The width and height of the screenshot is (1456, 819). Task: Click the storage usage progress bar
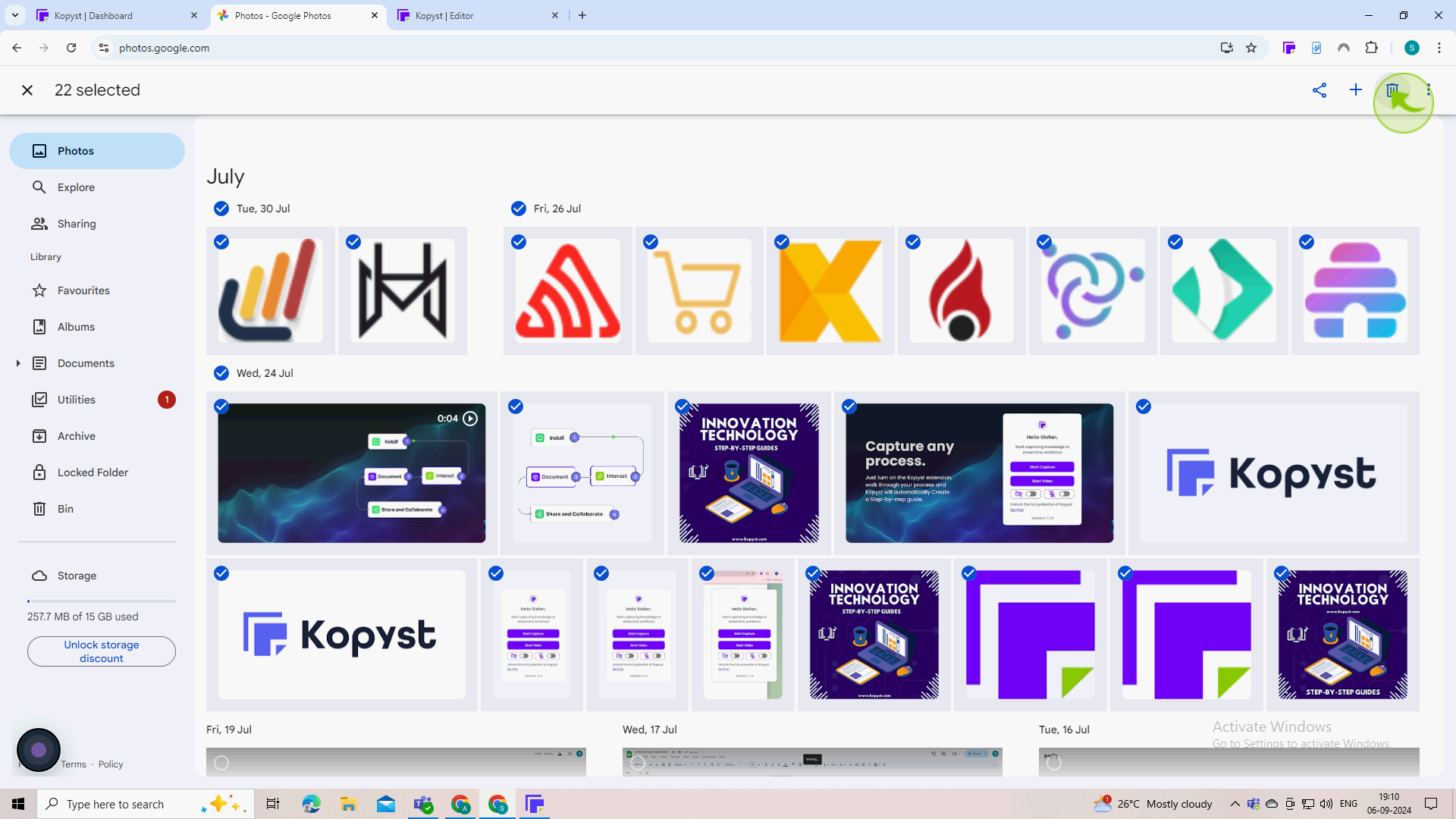tap(102, 601)
